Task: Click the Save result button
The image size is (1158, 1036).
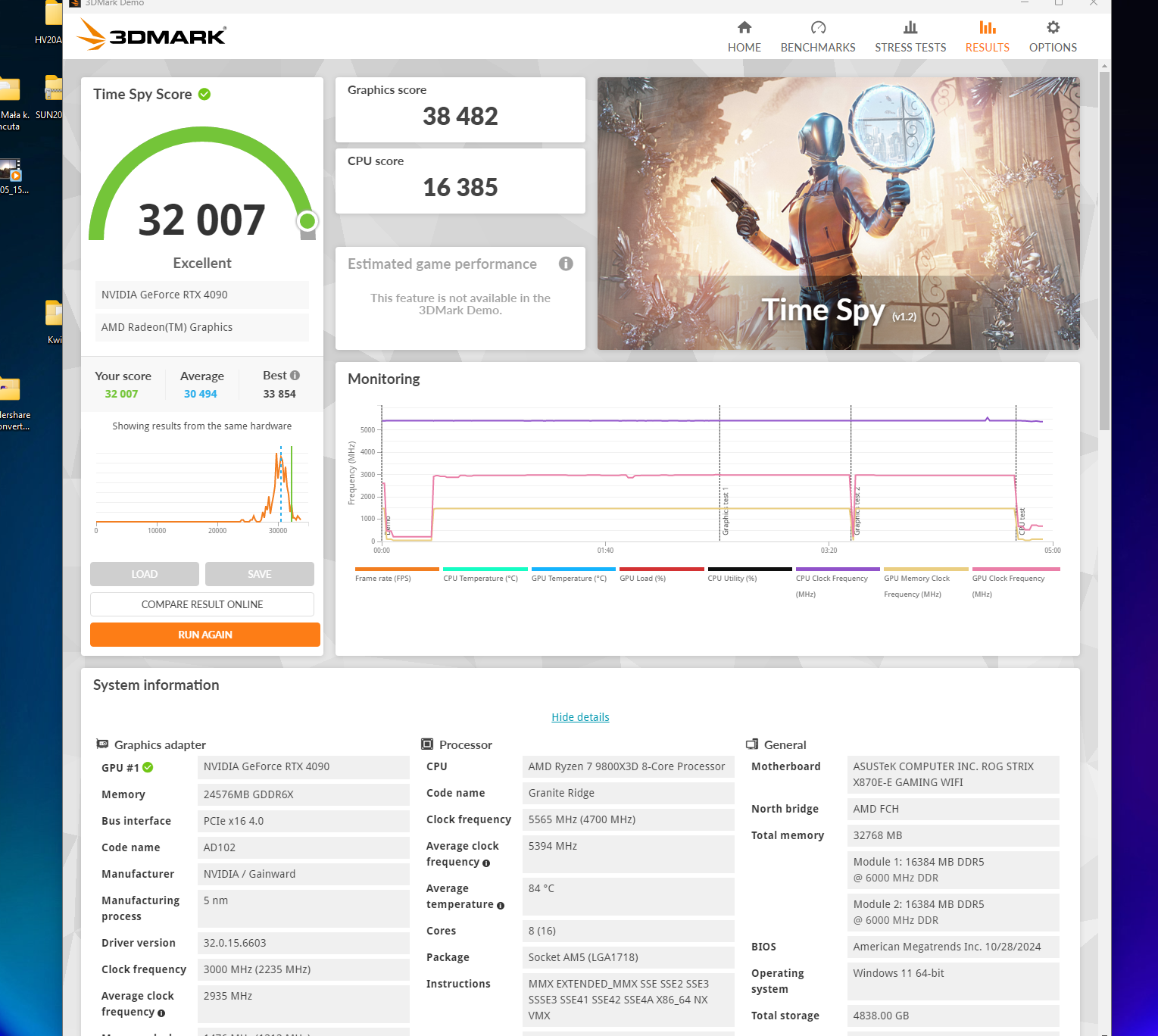Action: click(259, 574)
